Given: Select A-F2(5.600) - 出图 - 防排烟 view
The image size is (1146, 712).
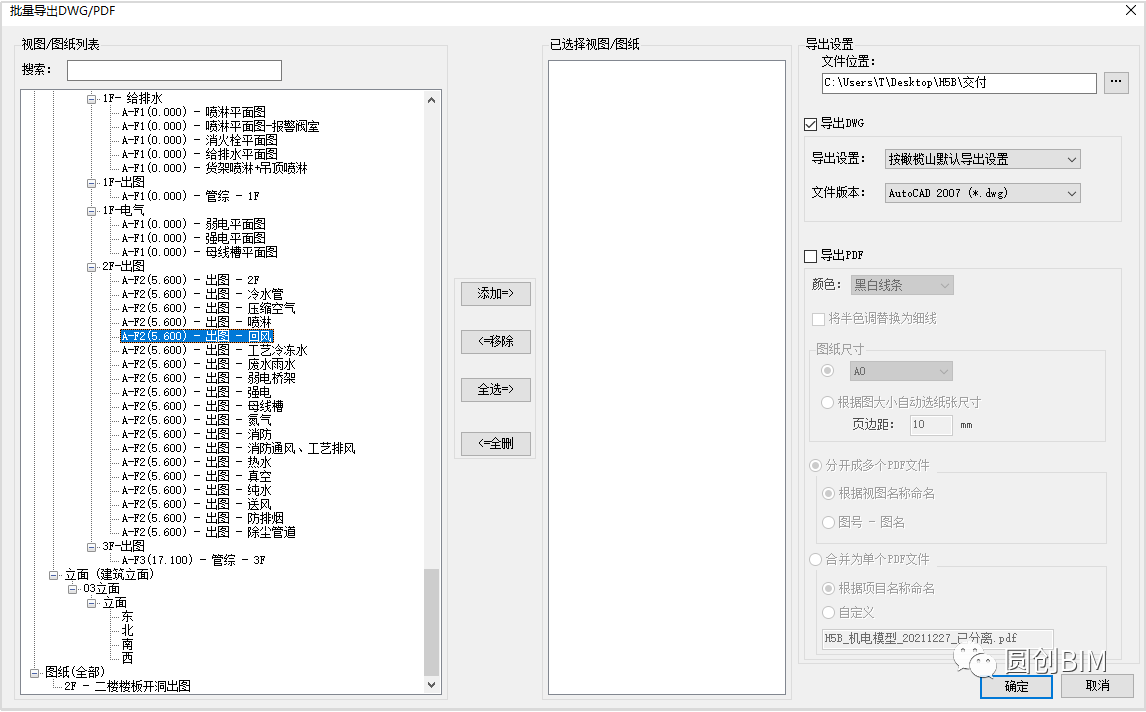Looking at the screenshot, I should (202, 519).
